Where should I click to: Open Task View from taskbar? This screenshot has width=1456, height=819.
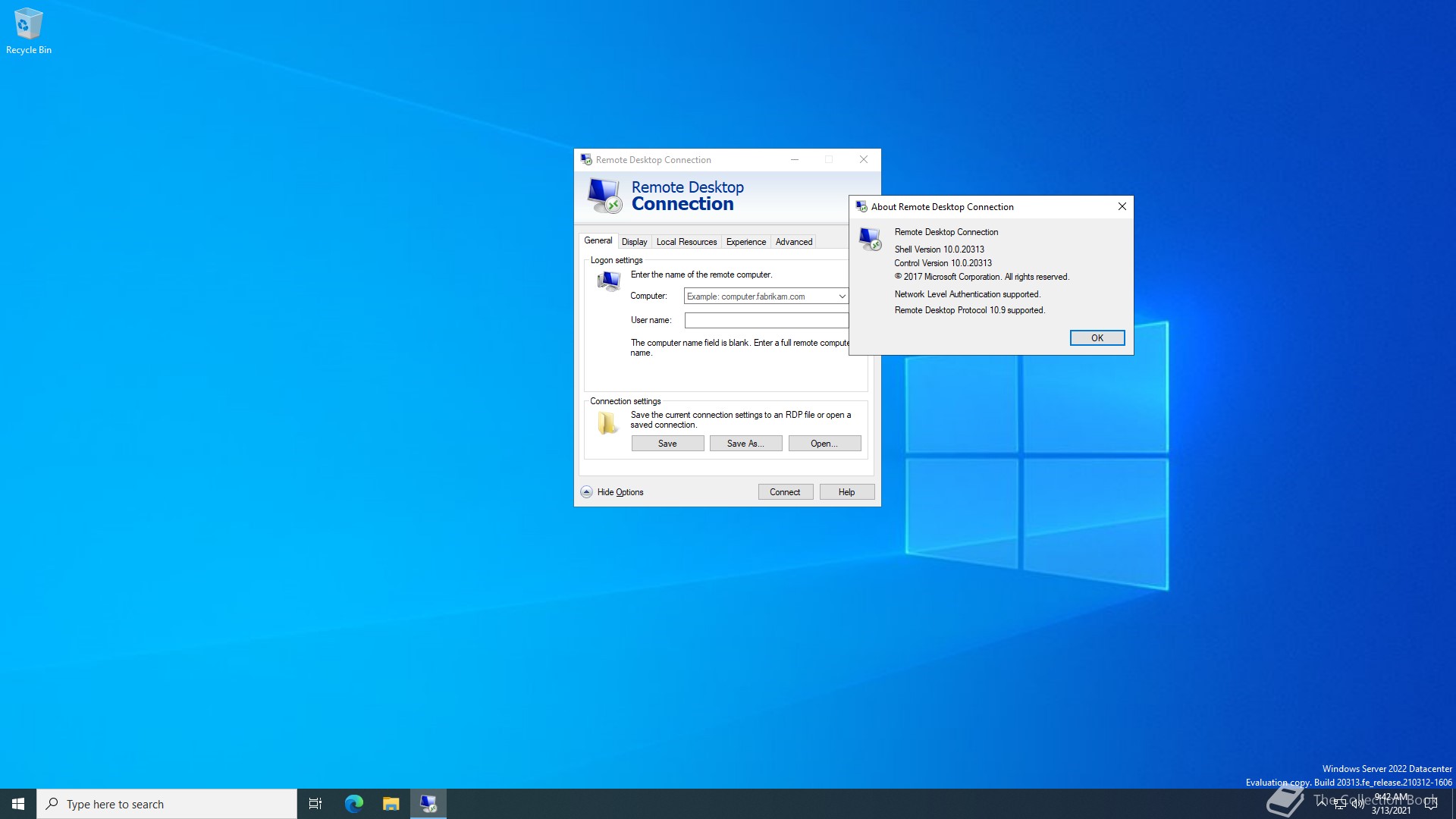tap(315, 804)
